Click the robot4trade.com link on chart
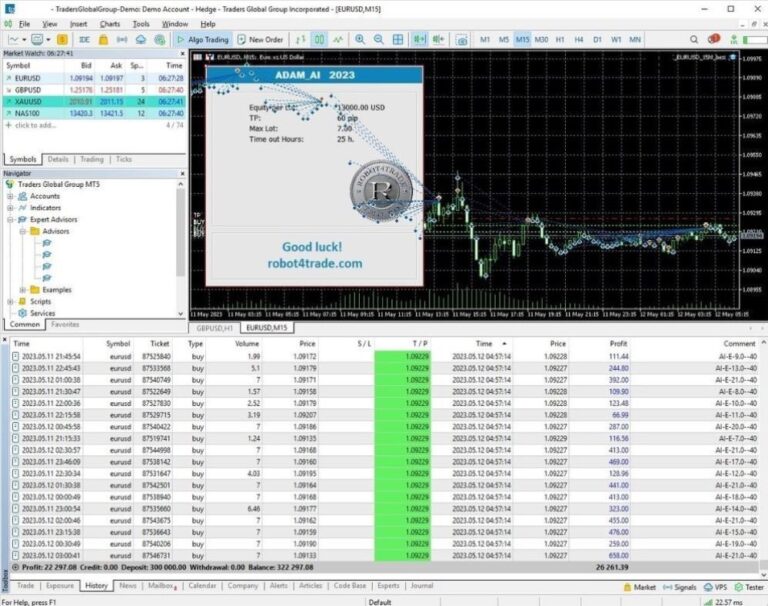 pos(314,264)
